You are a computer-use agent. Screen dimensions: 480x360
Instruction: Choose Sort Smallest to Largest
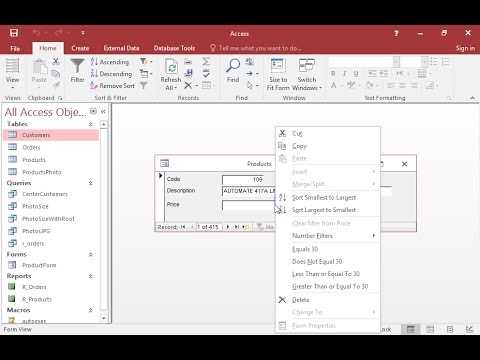328,198
